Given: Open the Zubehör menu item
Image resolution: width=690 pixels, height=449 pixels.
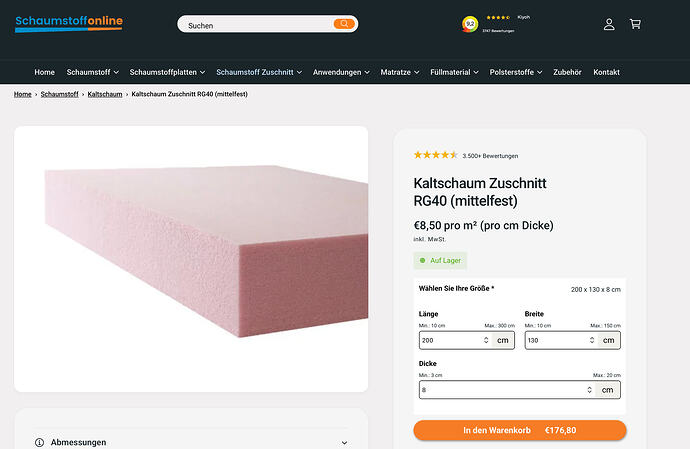Looking at the screenshot, I should (x=567, y=72).
